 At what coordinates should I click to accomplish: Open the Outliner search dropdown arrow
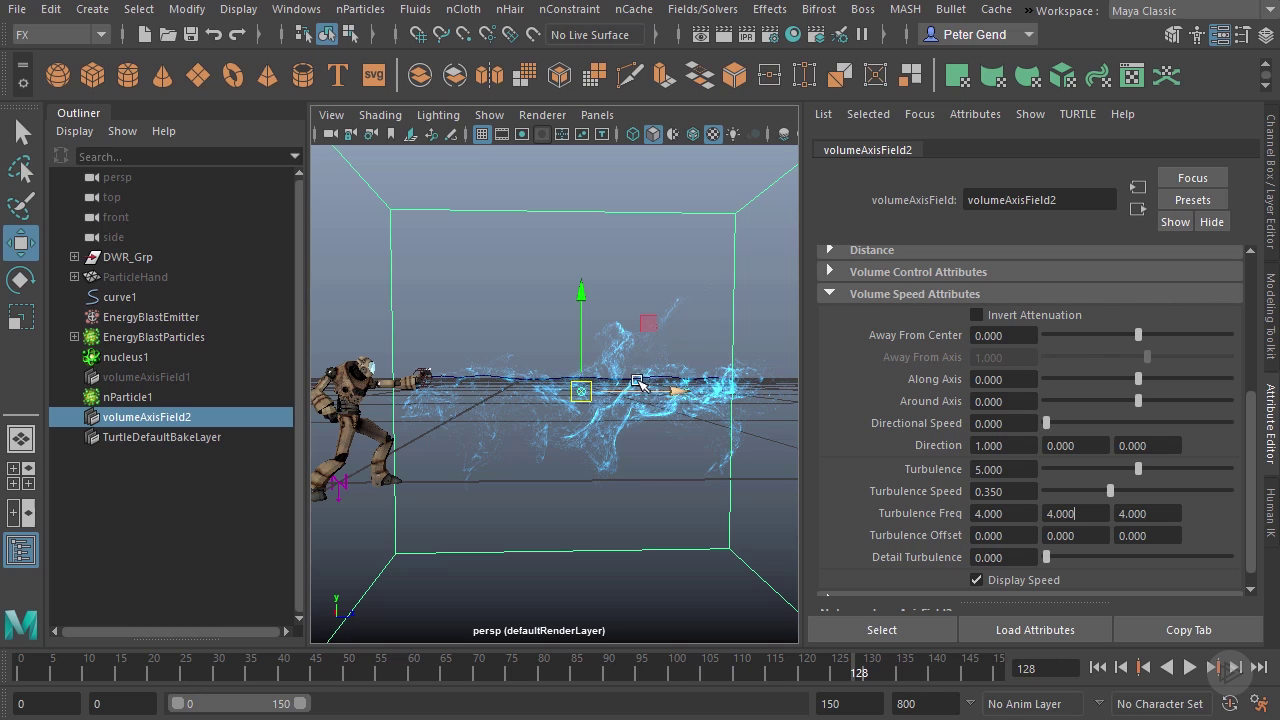[x=294, y=156]
